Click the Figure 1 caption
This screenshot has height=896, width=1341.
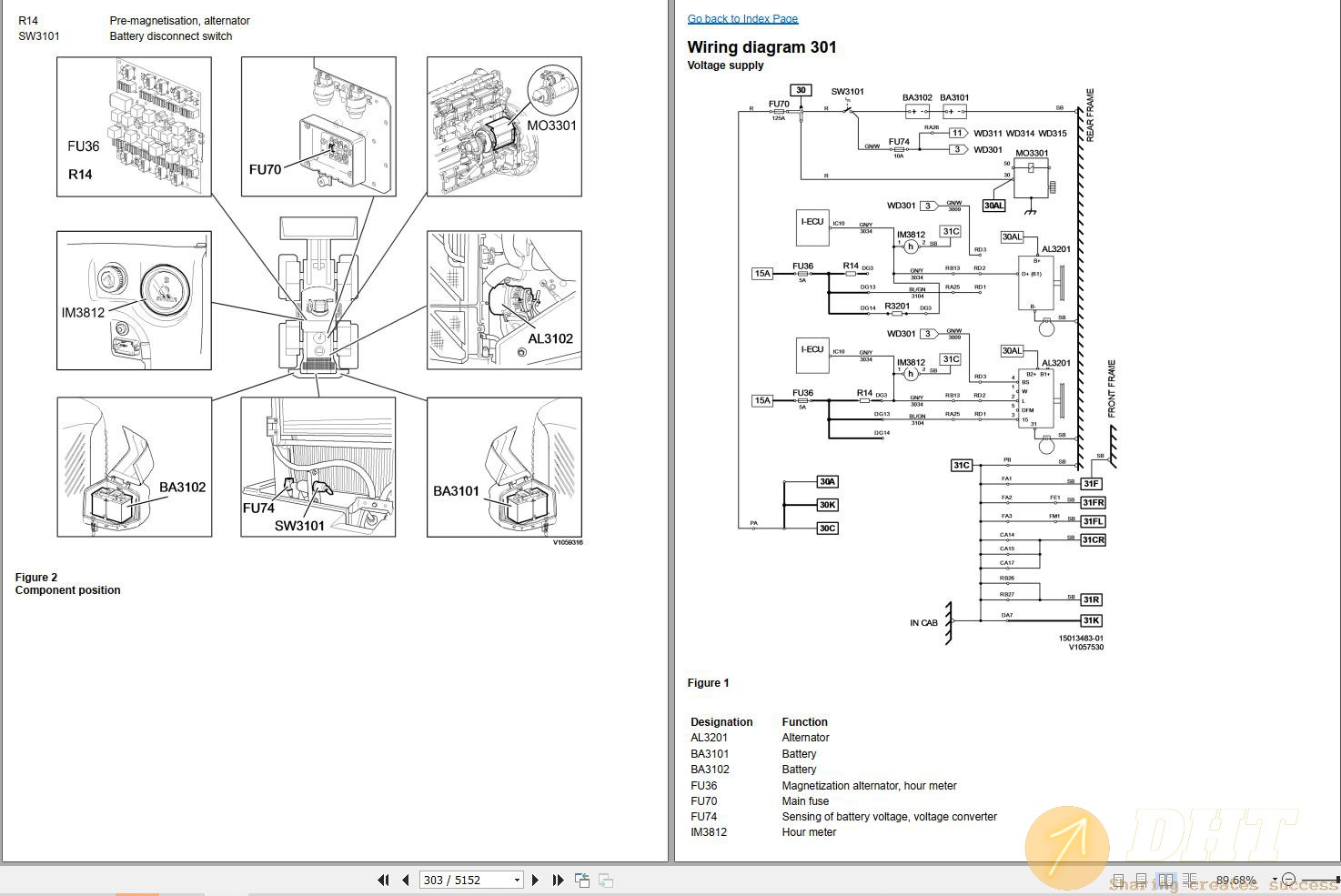pos(708,683)
